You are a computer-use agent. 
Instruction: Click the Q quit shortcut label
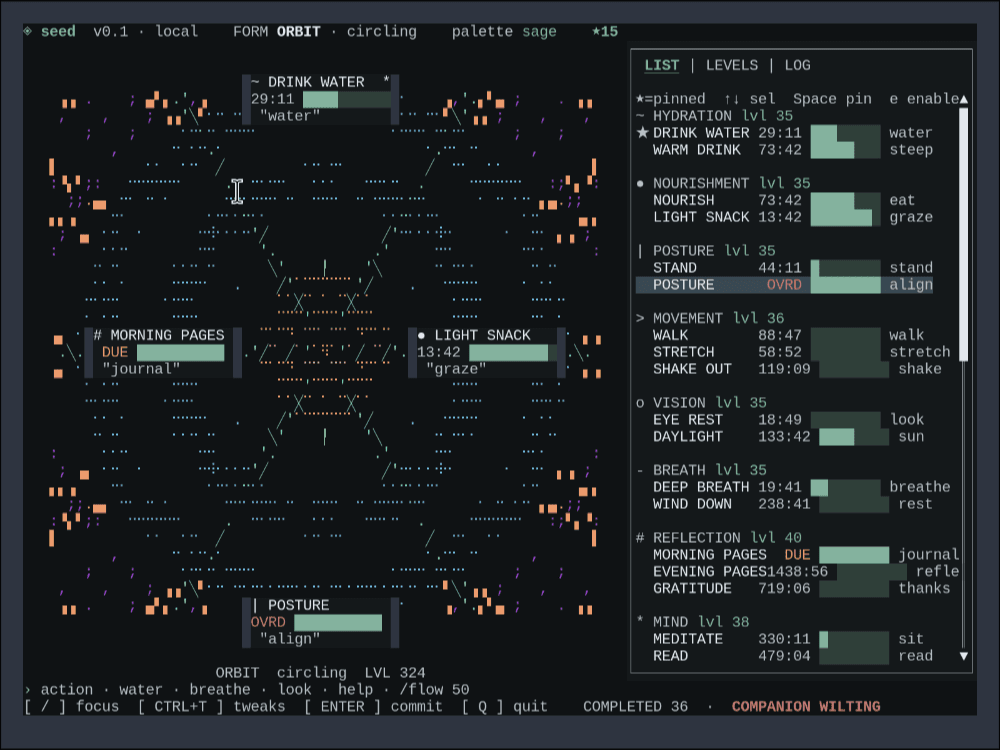point(504,706)
